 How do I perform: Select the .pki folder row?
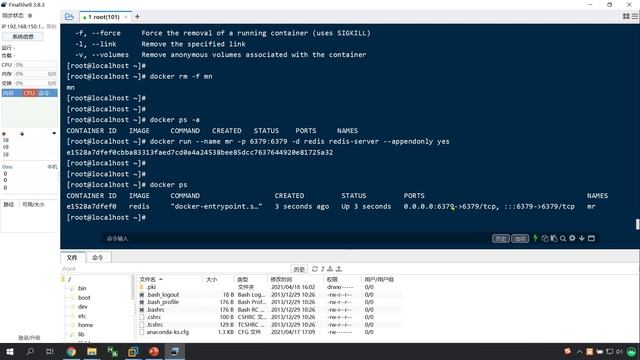pos(269,287)
